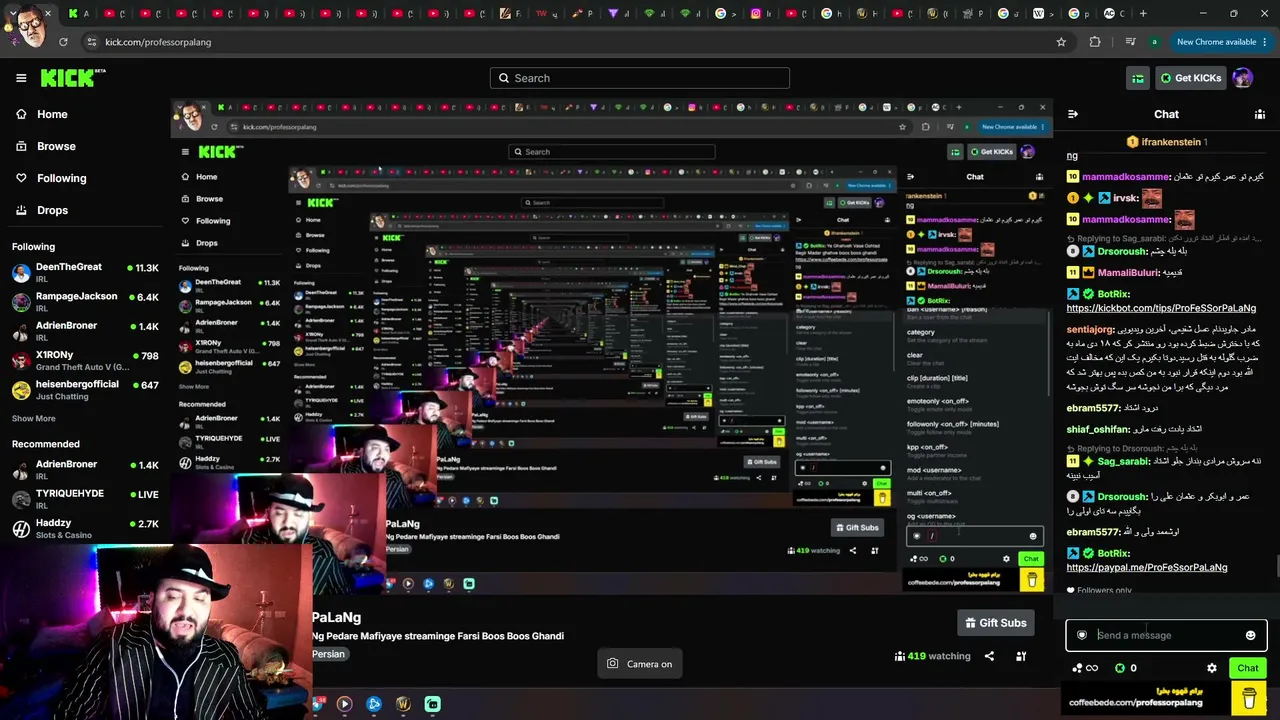Click the play-button app icon in the taskbar
Viewport: 1280px width, 720px height.
click(344, 704)
